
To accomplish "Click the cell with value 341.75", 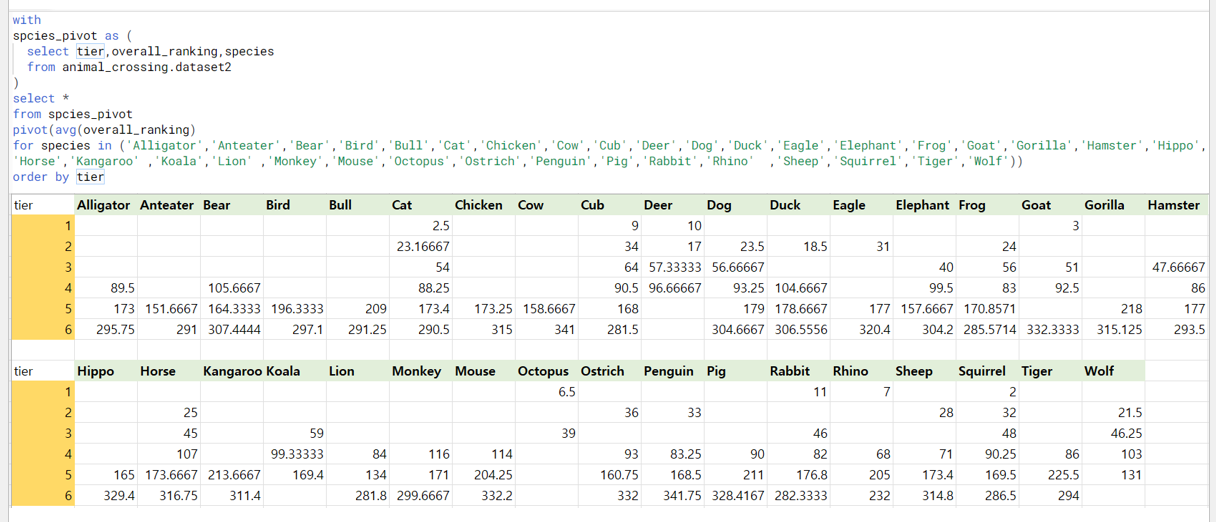I will click(682, 496).
